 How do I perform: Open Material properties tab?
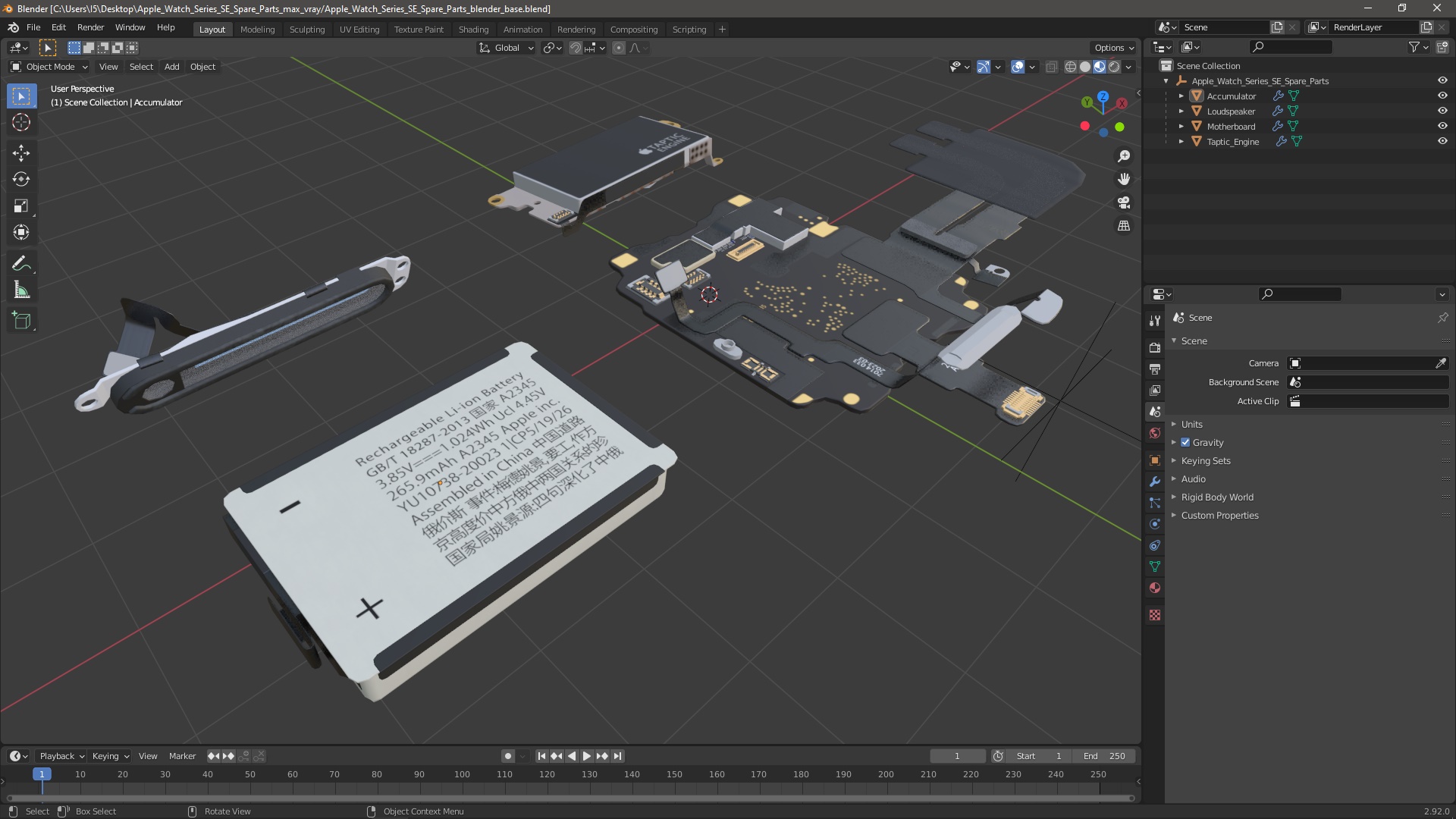point(1155,588)
